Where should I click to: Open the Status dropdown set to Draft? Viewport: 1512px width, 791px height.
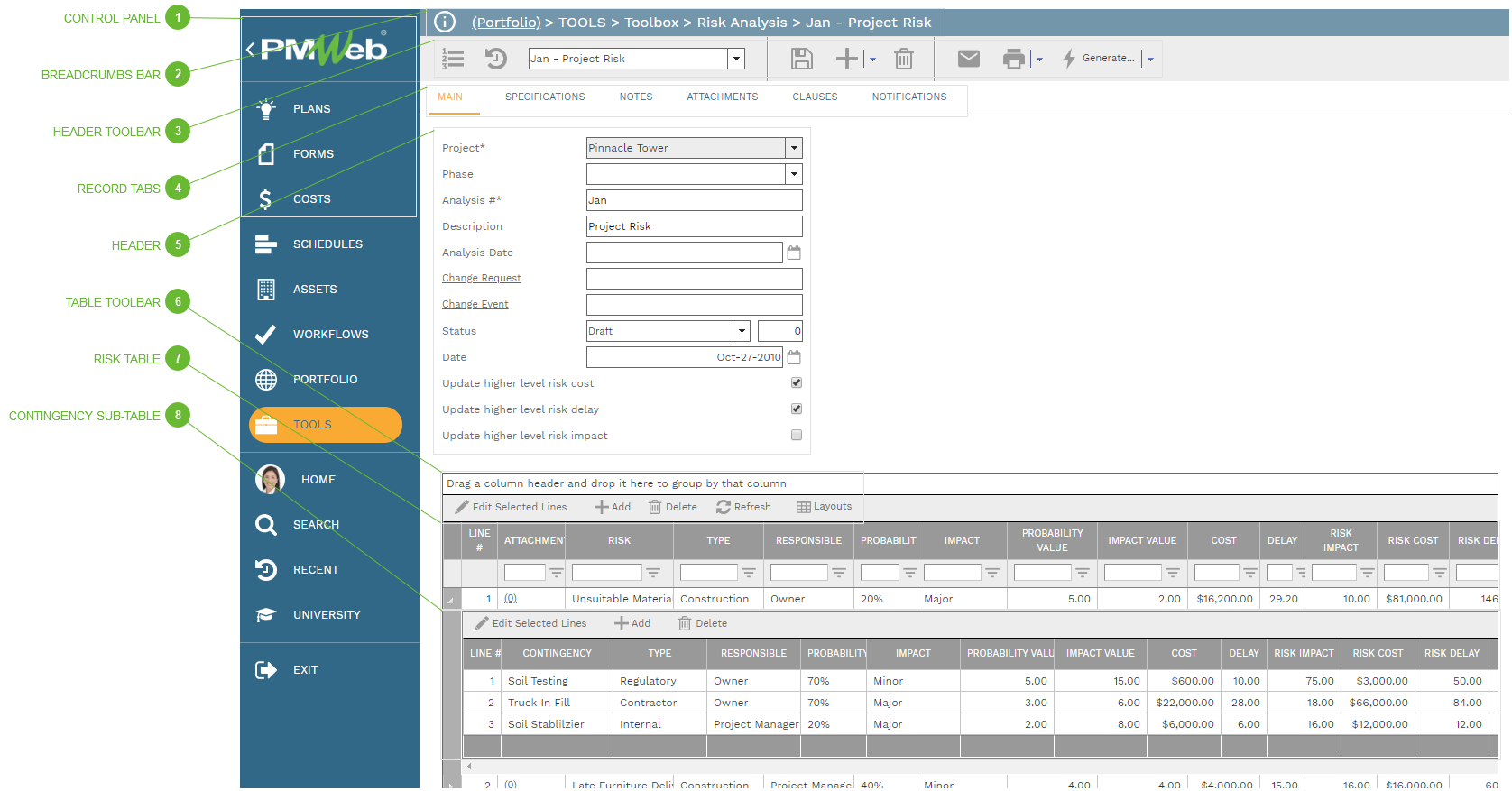[x=742, y=331]
